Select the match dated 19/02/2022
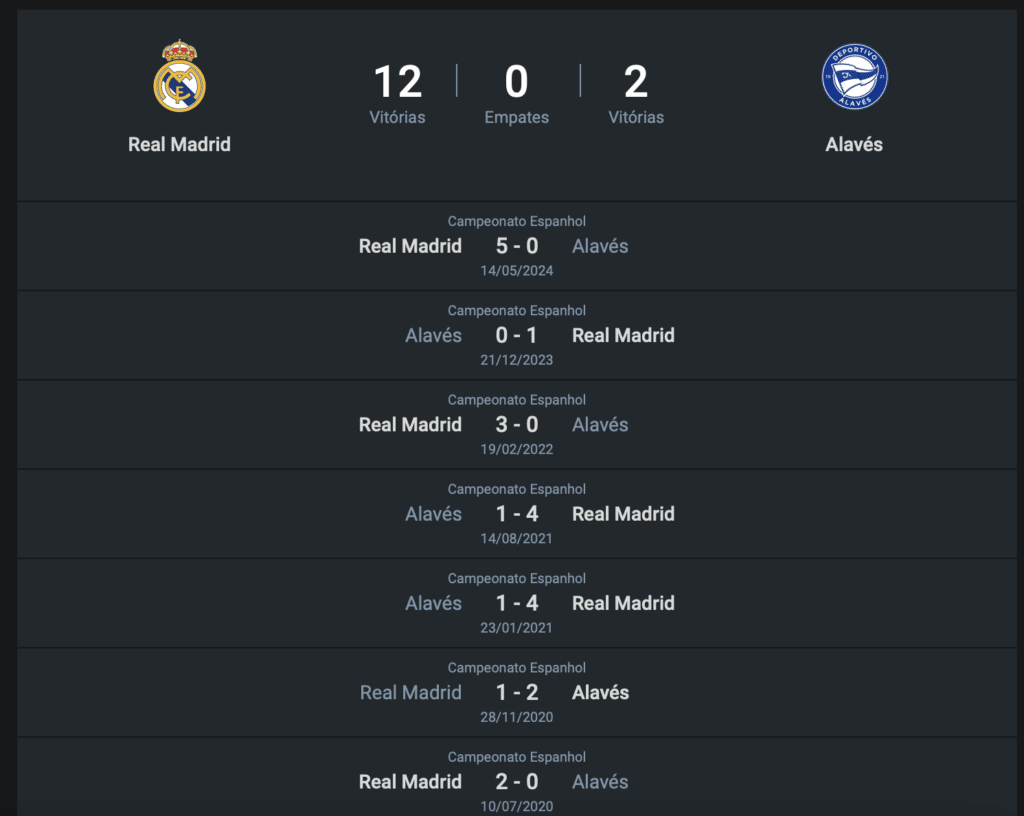 pyautogui.click(x=517, y=449)
